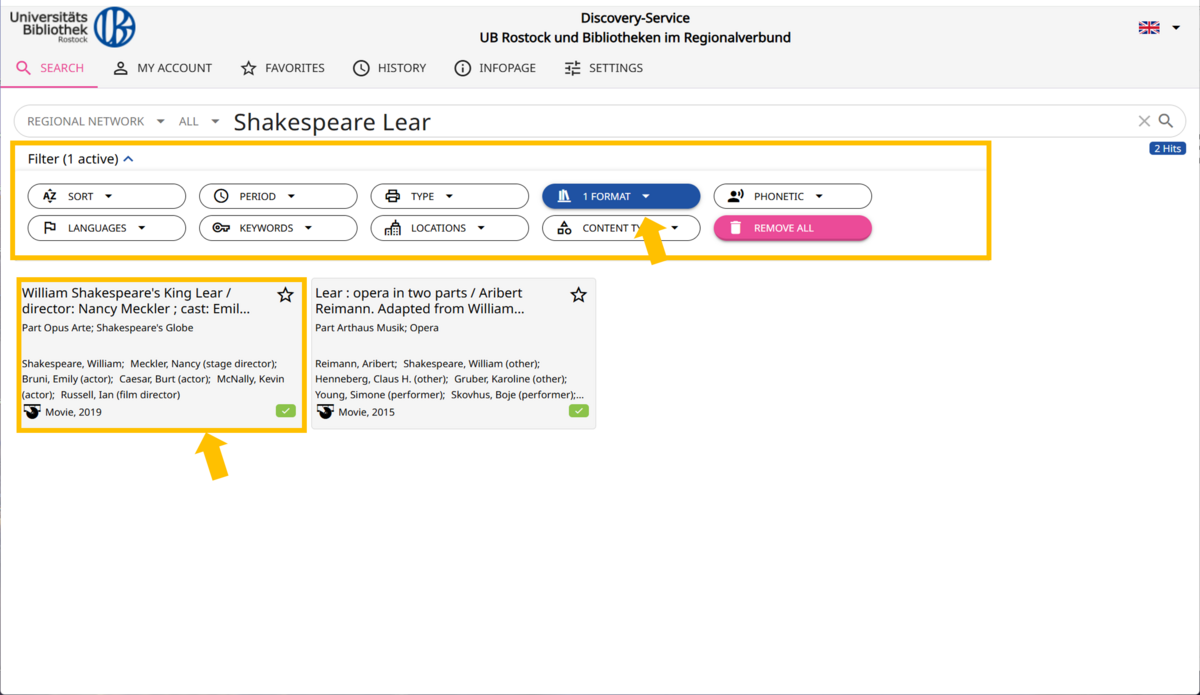Open the Infopage tab
This screenshot has width=1200, height=695.
click(x=495, y=68)
